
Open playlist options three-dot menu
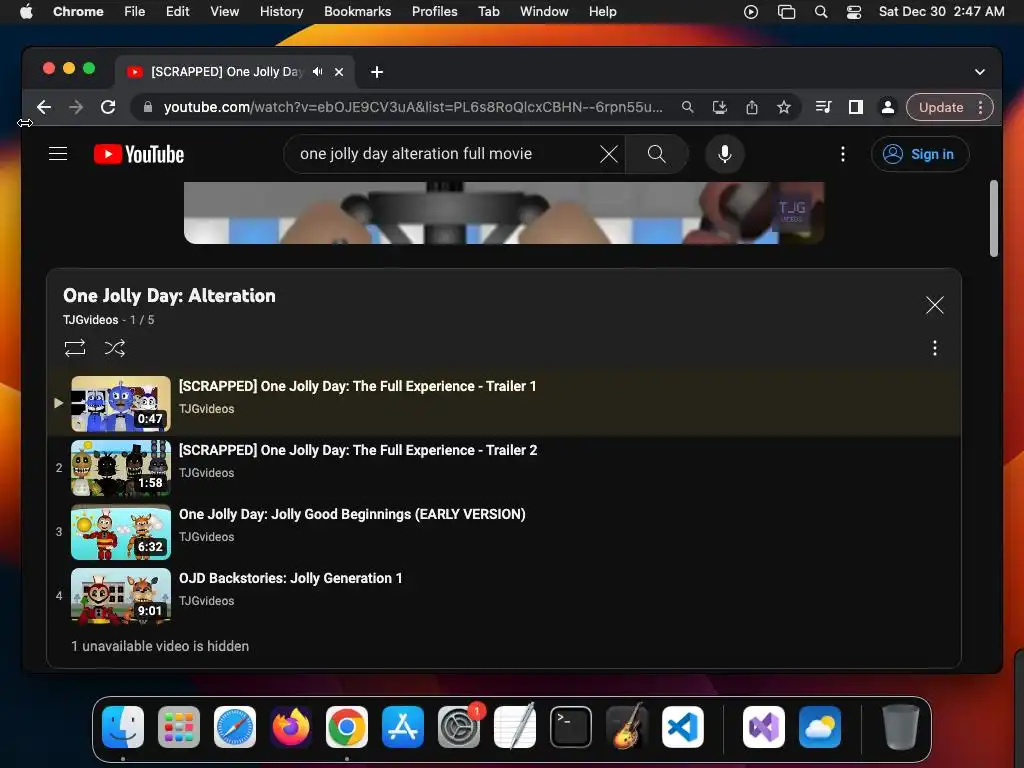(935, 348)
